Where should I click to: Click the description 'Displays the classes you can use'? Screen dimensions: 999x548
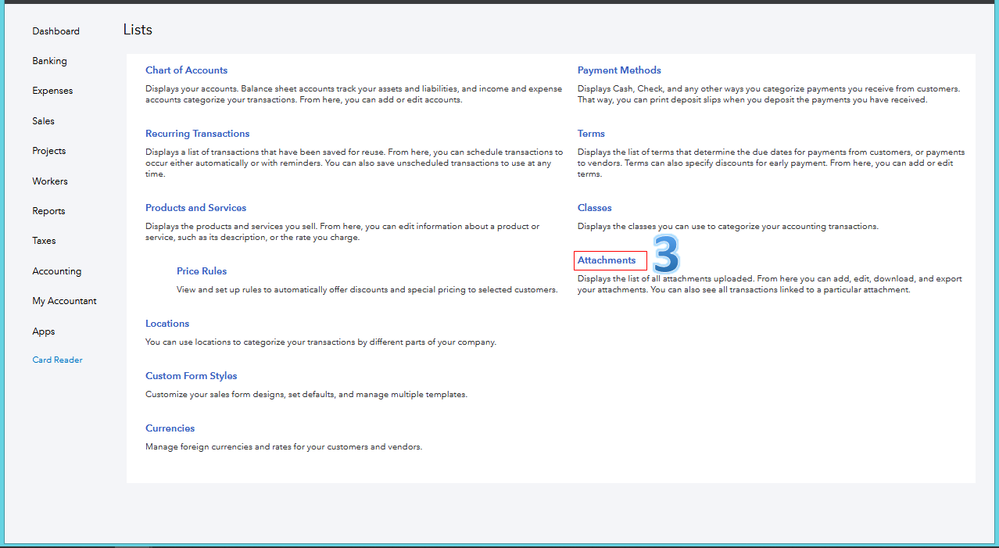point(728,226)
